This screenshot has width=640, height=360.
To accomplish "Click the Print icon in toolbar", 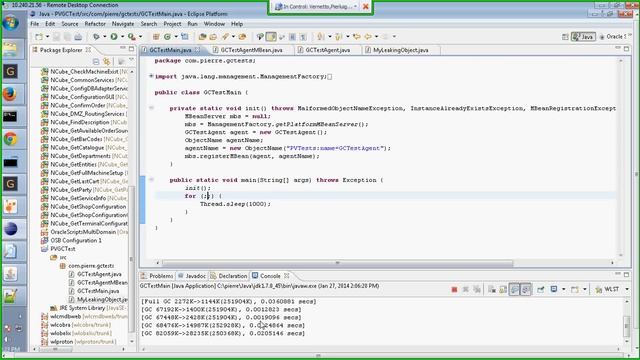I will (78, 37).
